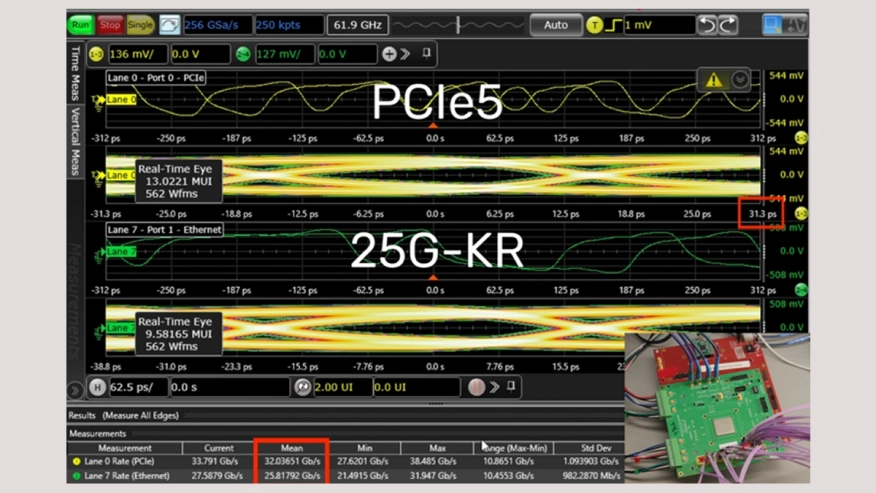Expand the double chevron next to channel controls
This screenshot has height=493, width=876.
[406, 54]
